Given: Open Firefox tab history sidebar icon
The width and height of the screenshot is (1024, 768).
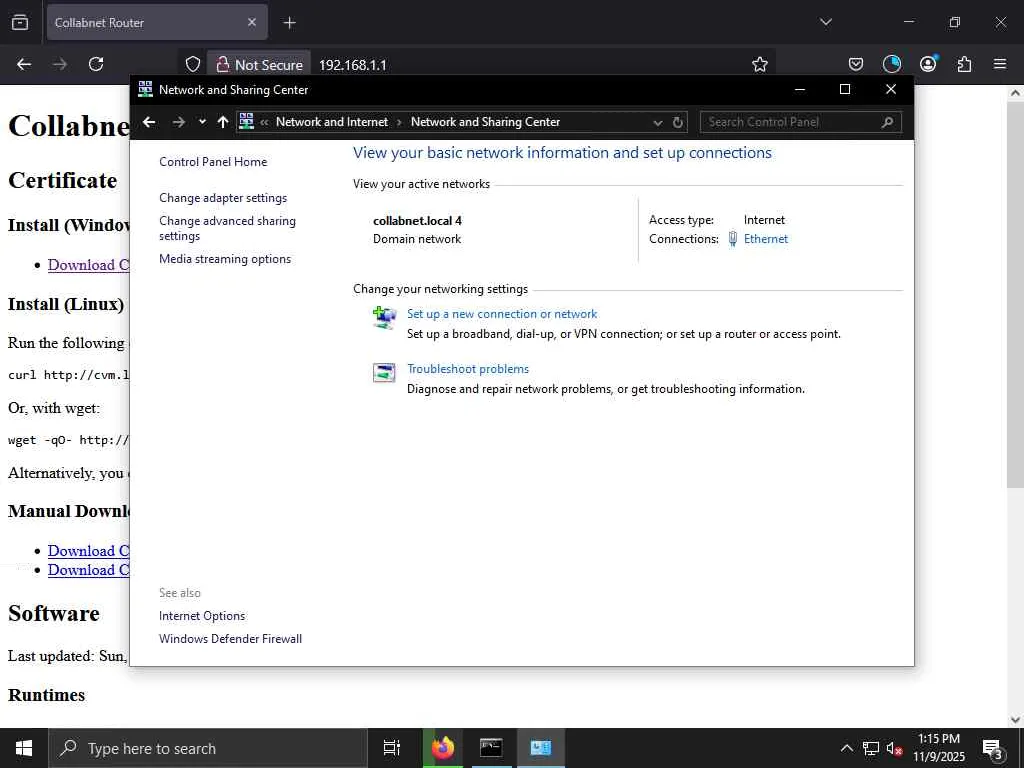Looking at the screenshot, I should pyautogui.click(x=20, y=22).
